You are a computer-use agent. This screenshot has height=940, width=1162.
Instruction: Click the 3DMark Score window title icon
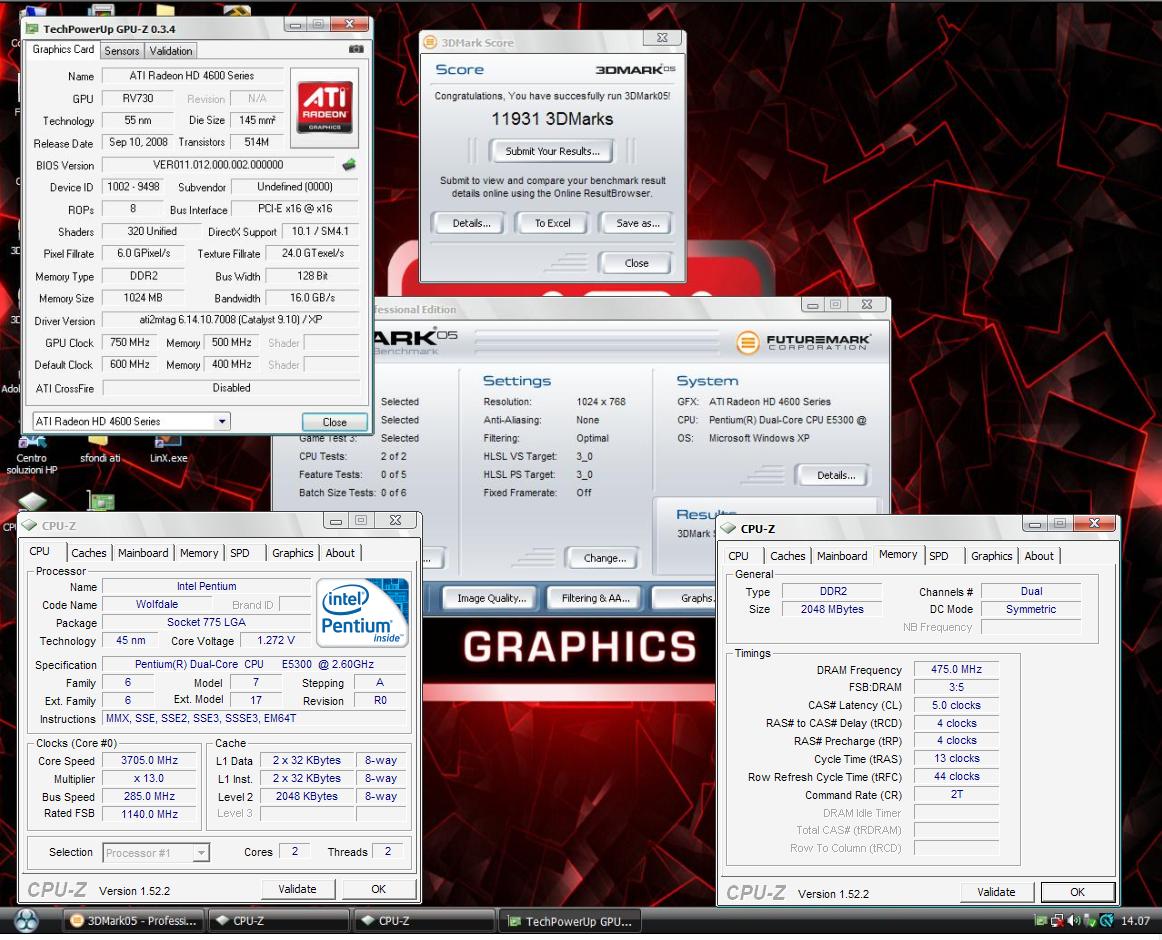pyautogui.click(x=430, y=42)
